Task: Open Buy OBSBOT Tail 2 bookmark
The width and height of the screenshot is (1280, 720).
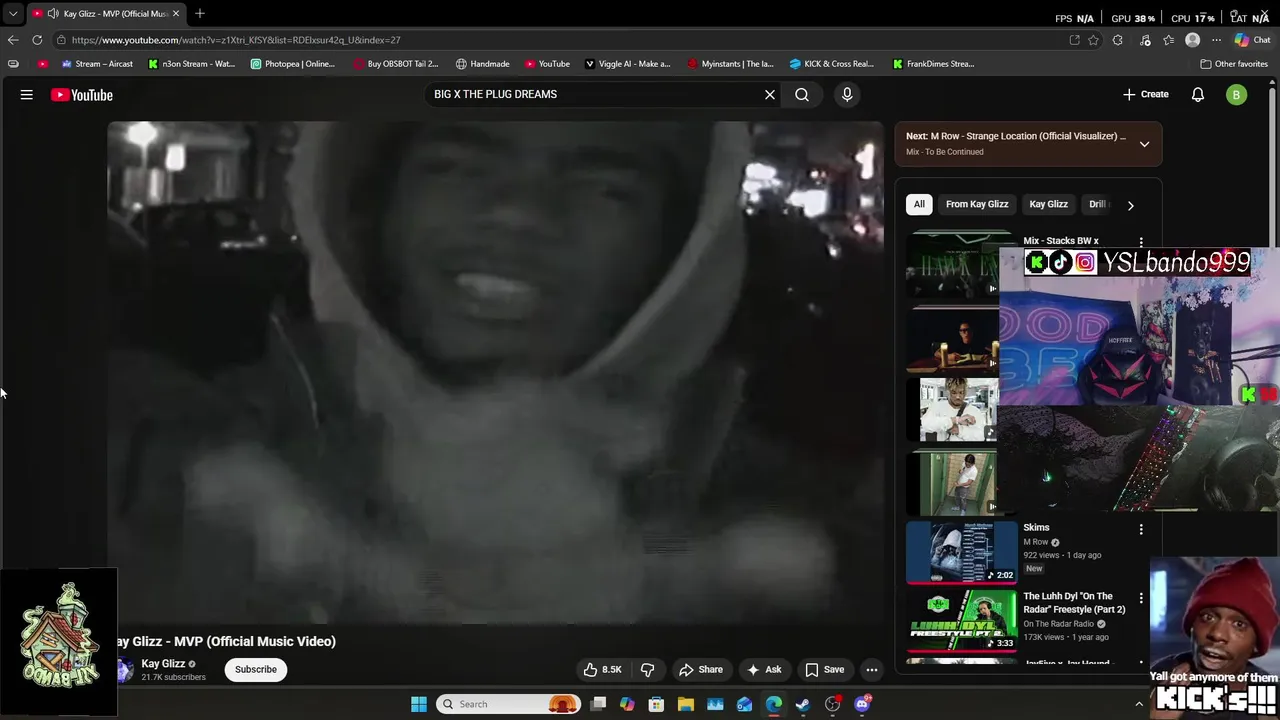Action: tap(396, 64)
